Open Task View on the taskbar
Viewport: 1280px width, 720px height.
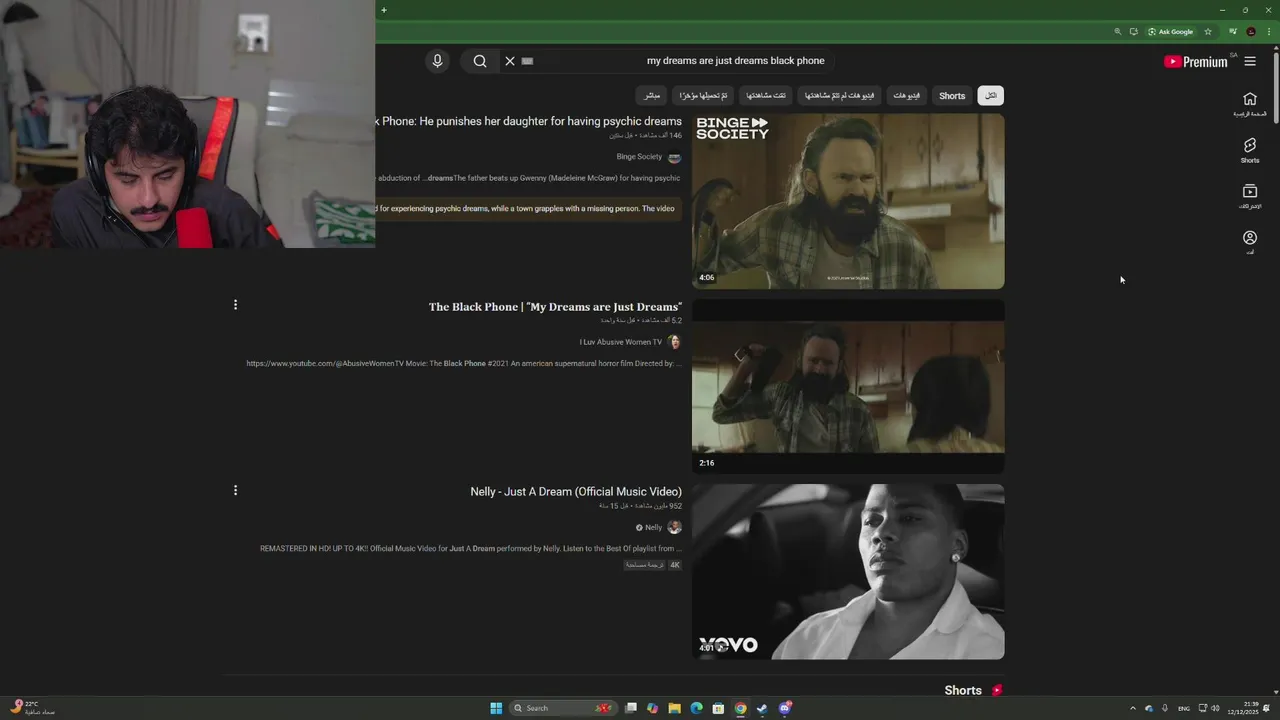point(631,708)
